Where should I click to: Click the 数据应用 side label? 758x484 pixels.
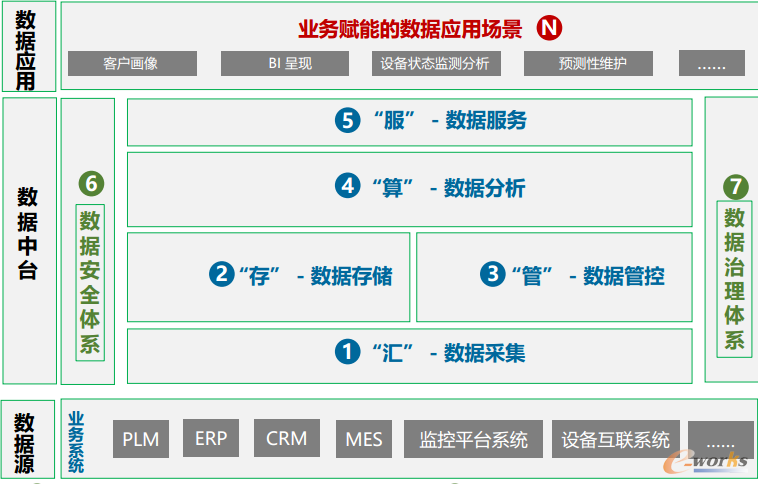(25, 50)
